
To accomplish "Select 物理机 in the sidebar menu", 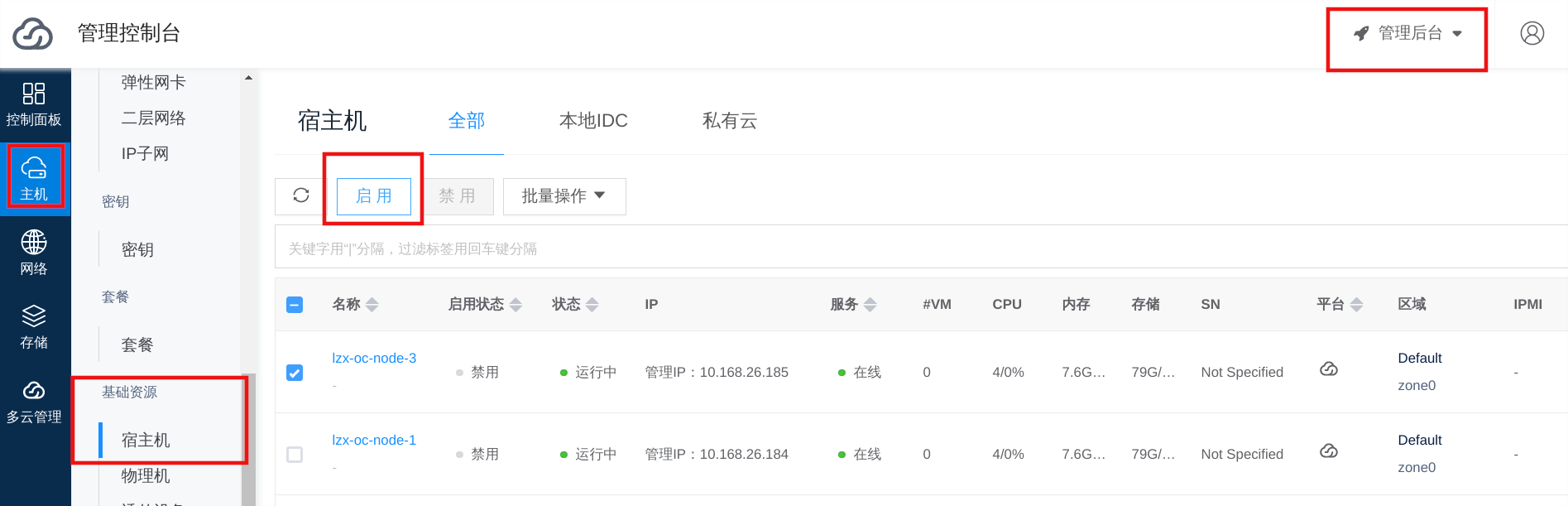I will click(146, 475).
